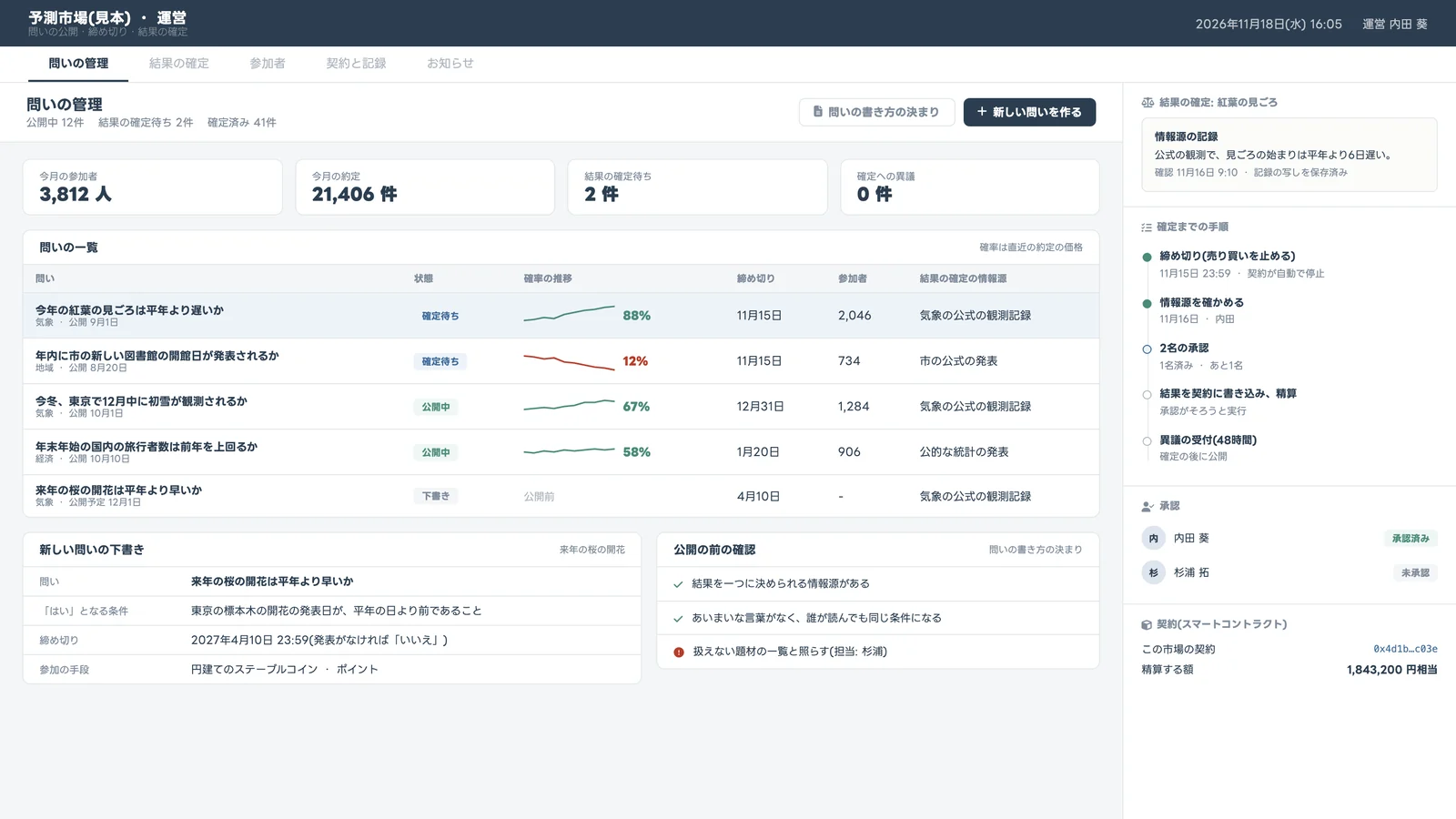Click the scales icon beside 結果の確定: 紅葉の見ごろ
The width and height of the screenshot is (1456, 819).
click(1148, 103)
